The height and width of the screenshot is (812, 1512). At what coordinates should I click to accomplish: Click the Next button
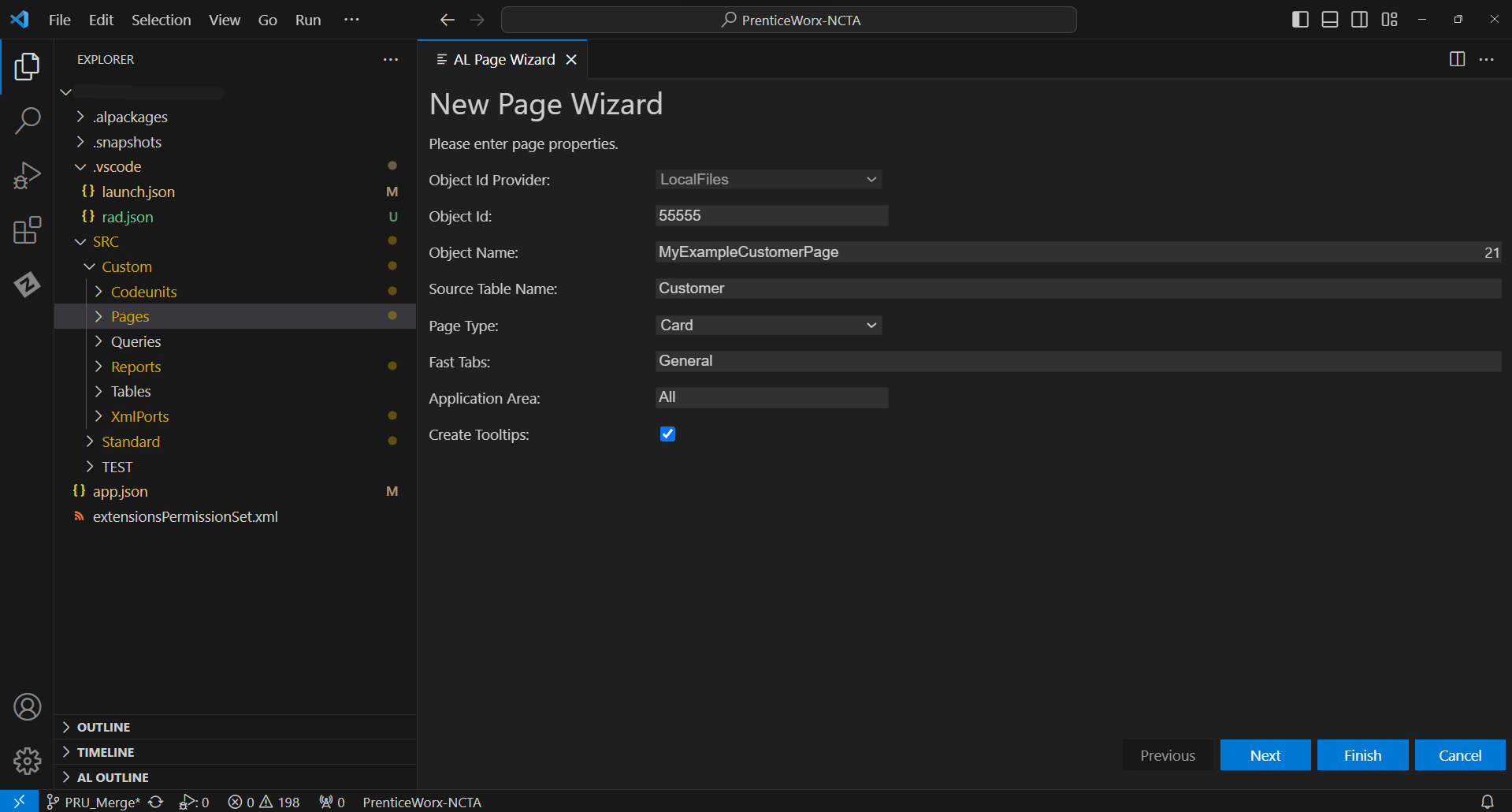click(x=1265, y=755)
